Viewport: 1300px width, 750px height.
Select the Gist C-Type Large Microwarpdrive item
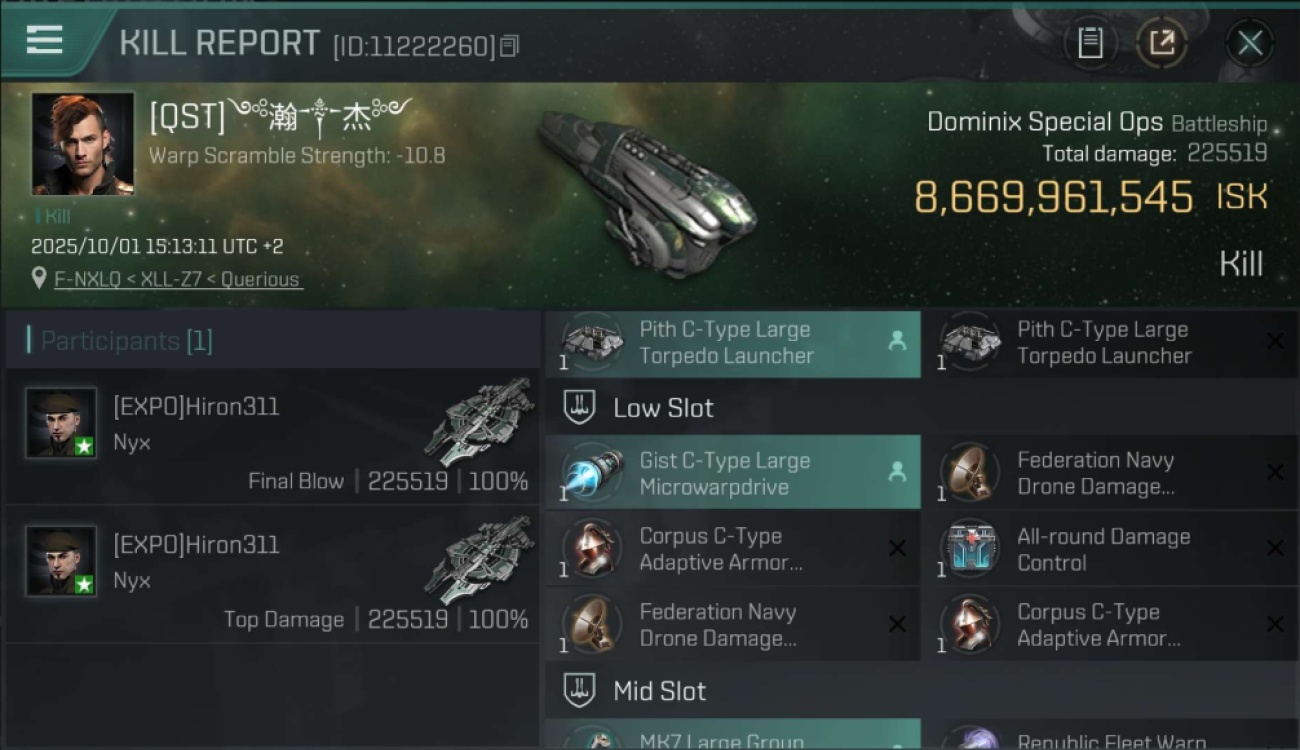(x=733, y=473)
